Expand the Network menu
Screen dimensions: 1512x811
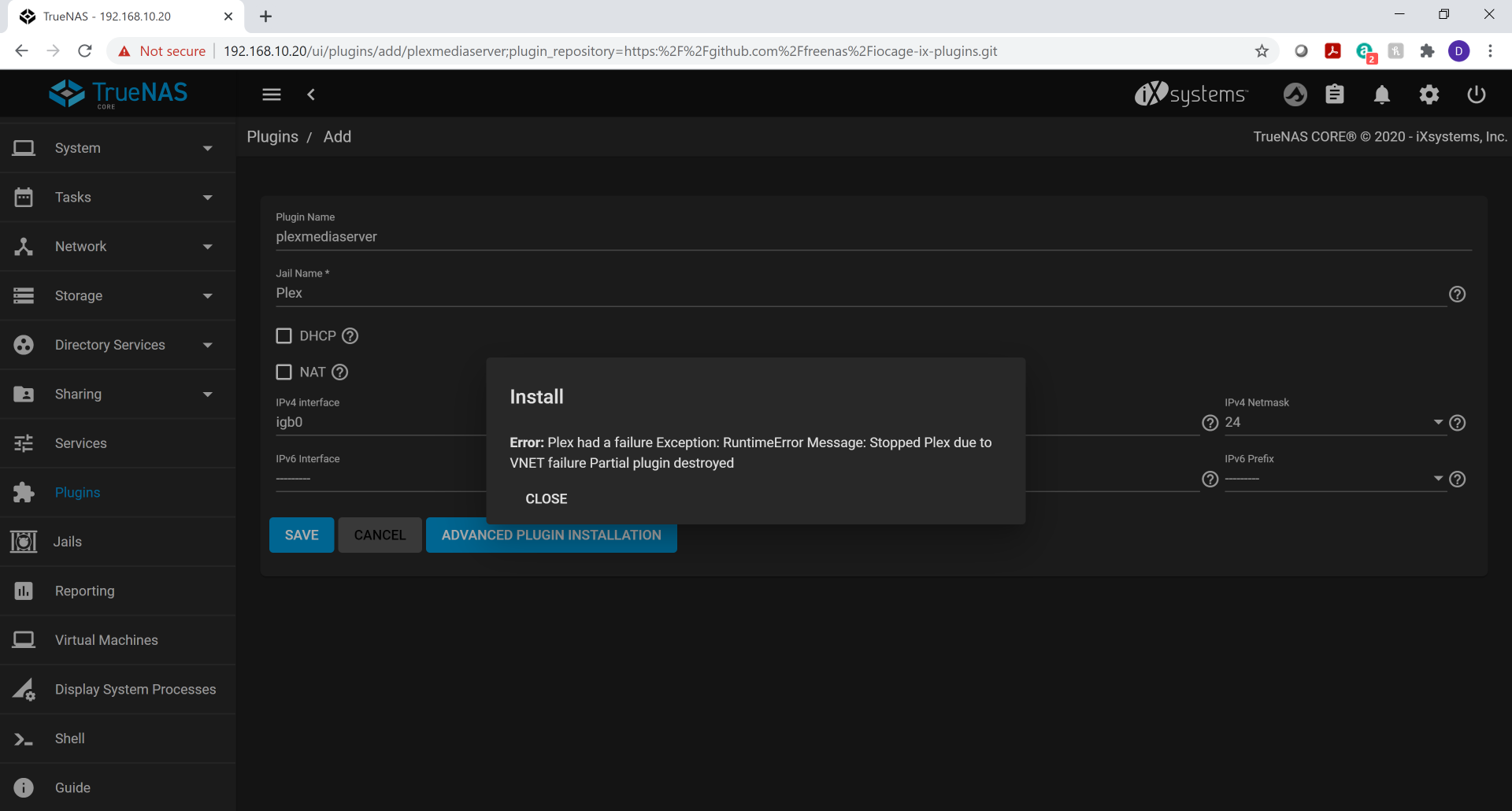pyautogui.click(x=118, y=246)
